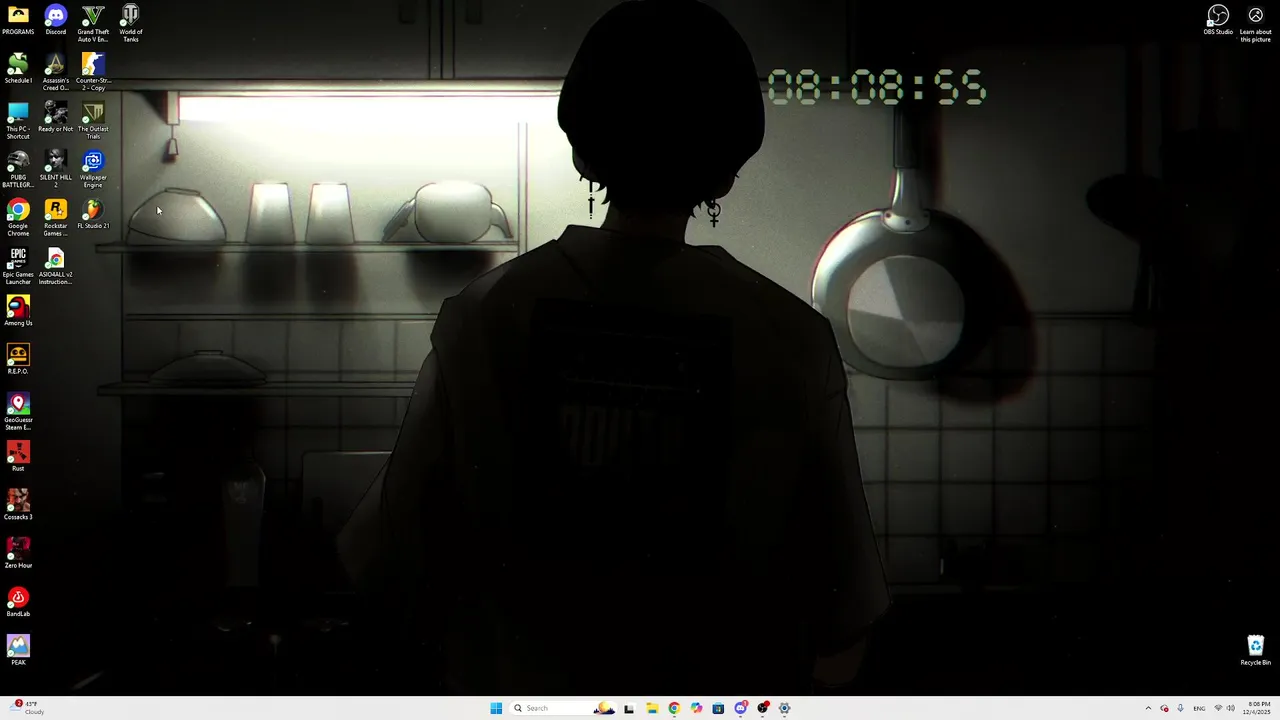The image size is (1280, 720).
Task: Open the Wi-Fi network flyout
Action: click(x=1218, y=708)
